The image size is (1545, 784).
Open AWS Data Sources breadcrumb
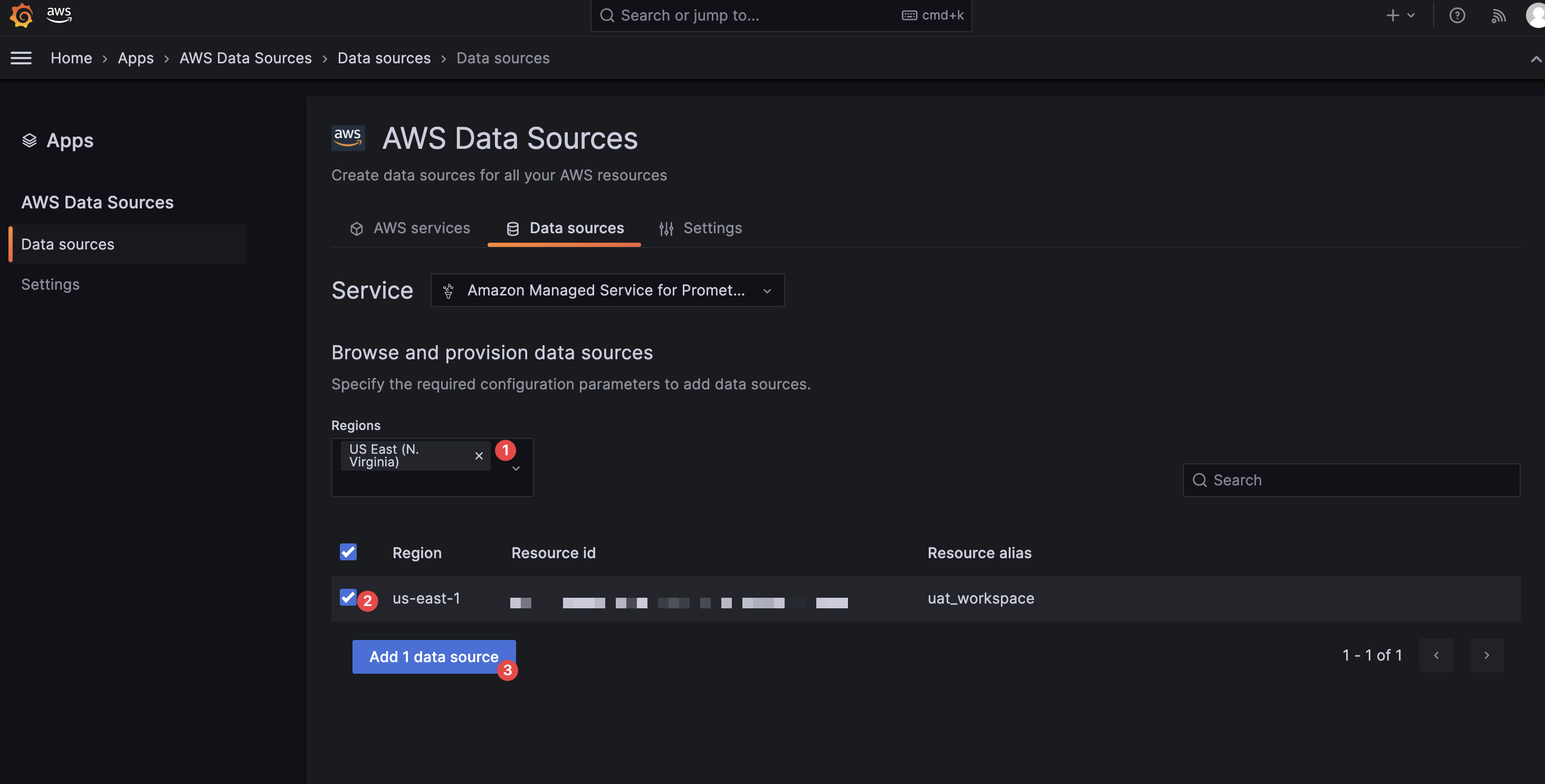point(245,58)
